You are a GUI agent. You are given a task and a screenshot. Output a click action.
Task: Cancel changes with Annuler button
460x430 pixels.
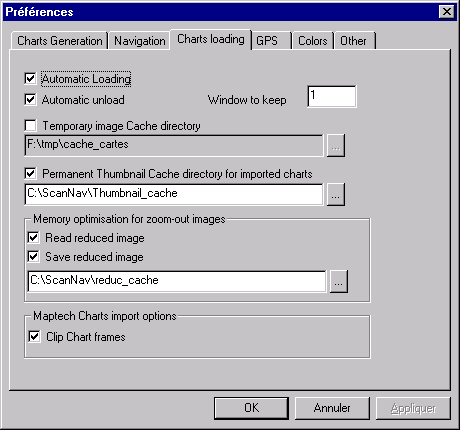(x=332, y=408)
